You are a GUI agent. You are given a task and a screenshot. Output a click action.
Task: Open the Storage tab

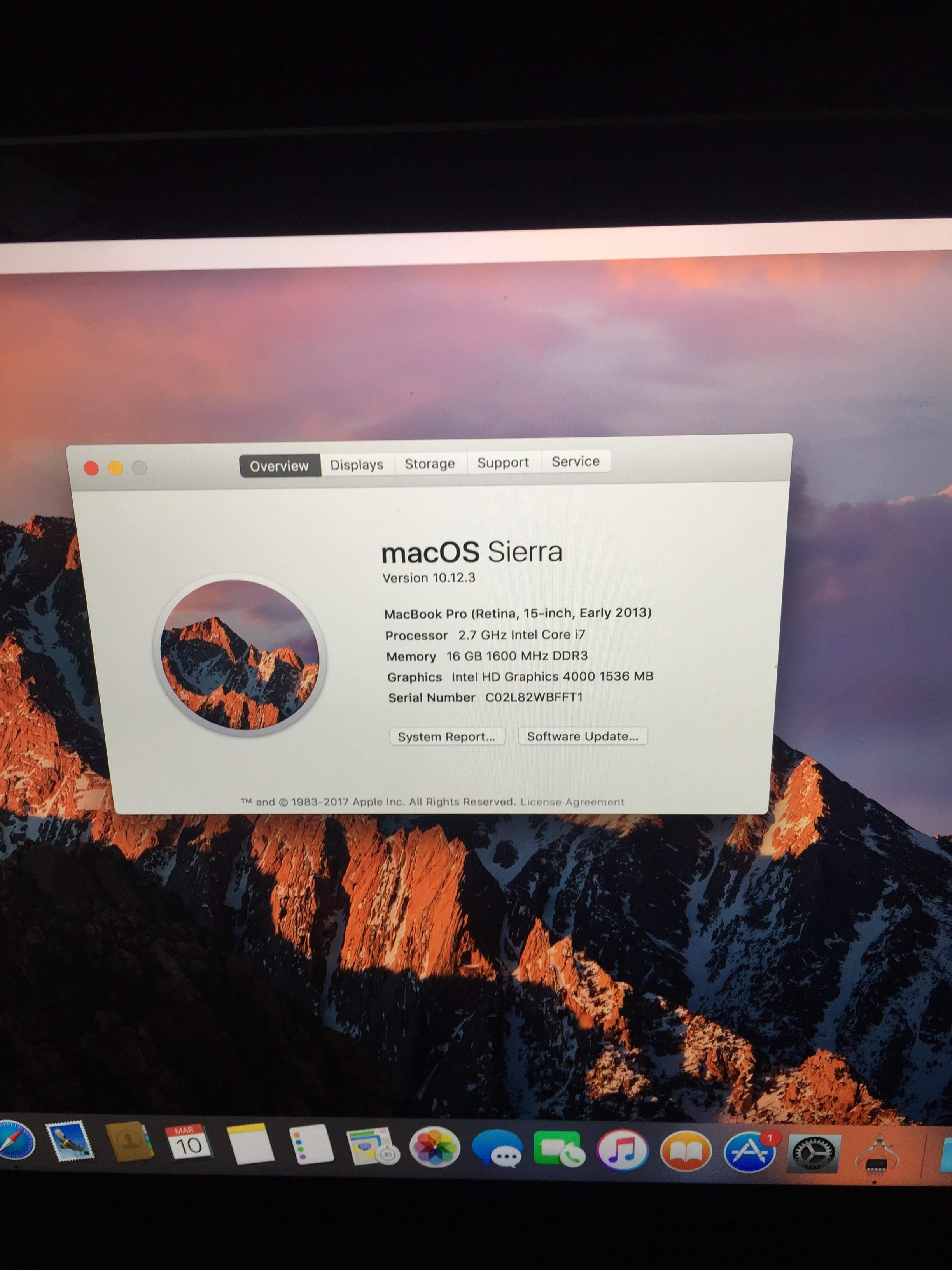[430, 463]
